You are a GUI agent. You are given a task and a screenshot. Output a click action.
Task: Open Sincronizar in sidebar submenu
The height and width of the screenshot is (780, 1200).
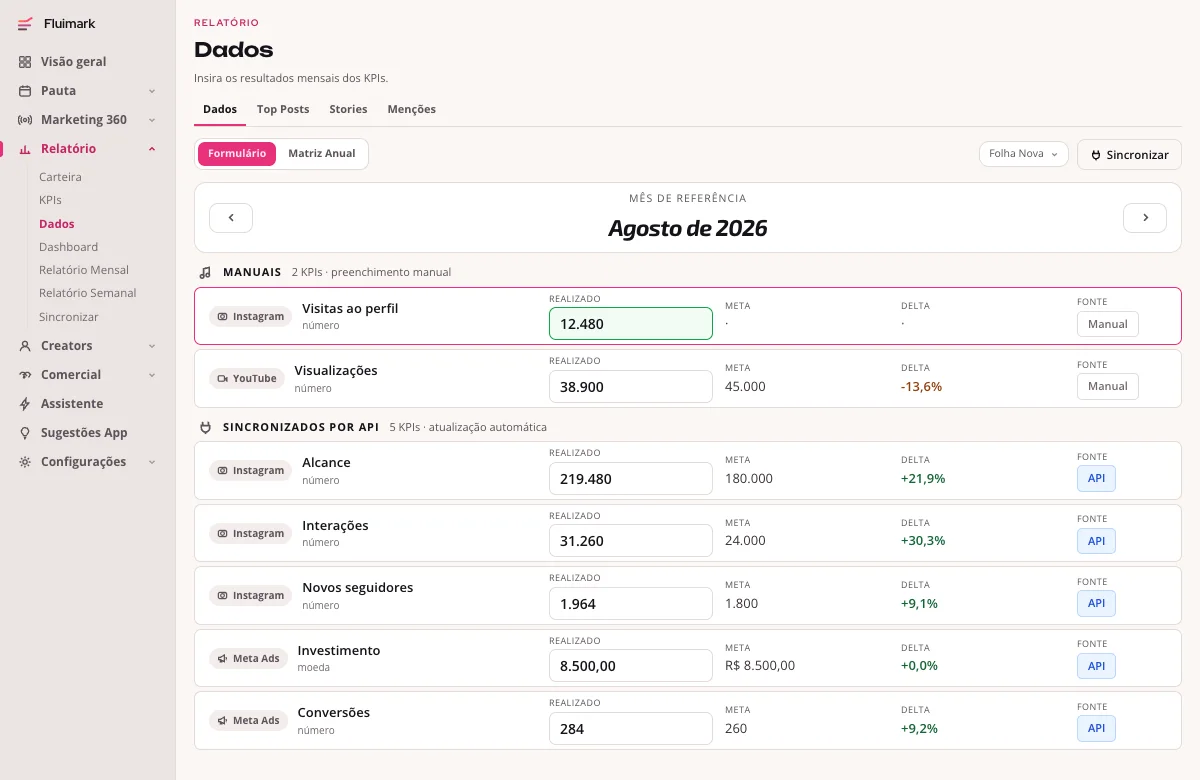point(69,317)
